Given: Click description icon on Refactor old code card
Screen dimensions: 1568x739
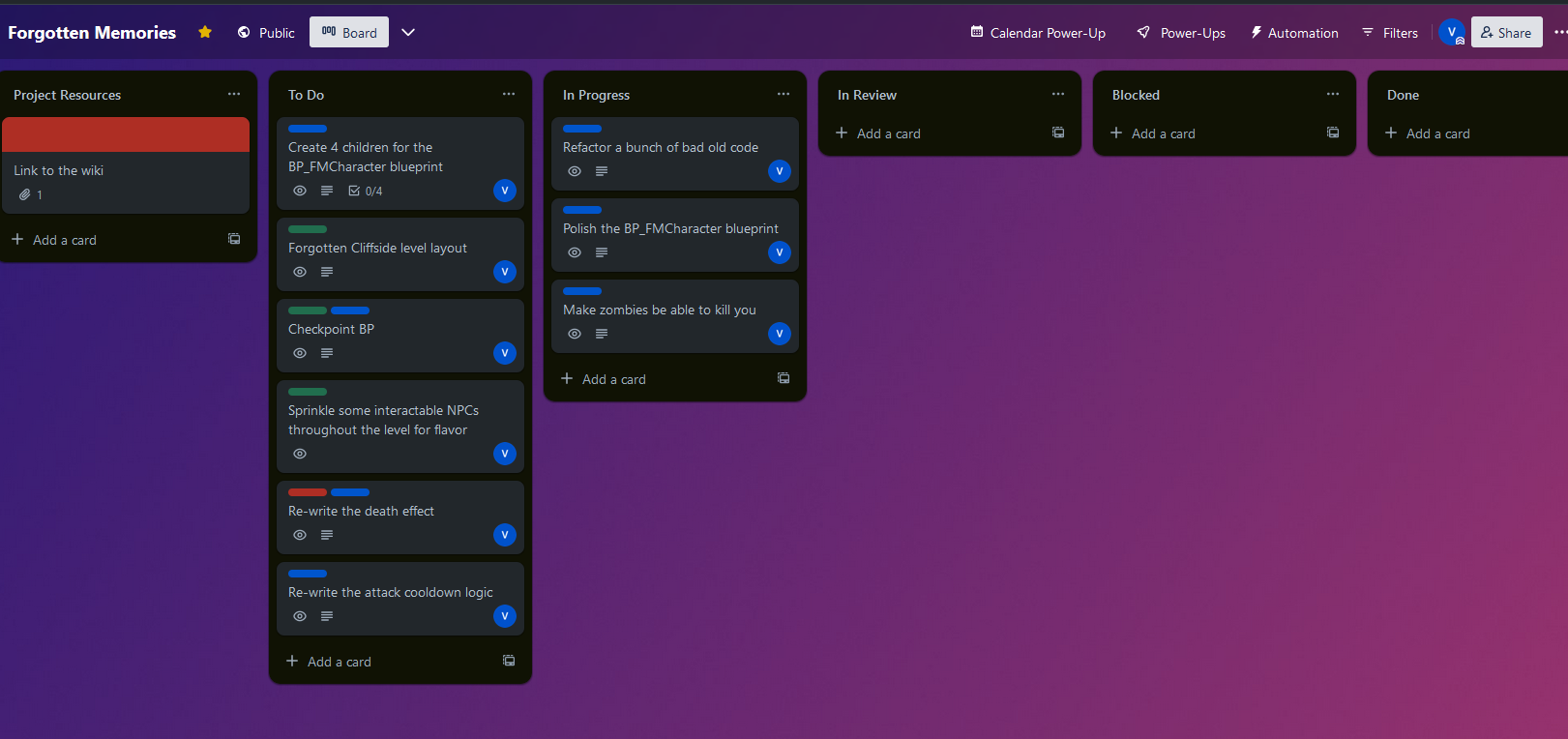Looking at the screenshot, I should 602,171.
